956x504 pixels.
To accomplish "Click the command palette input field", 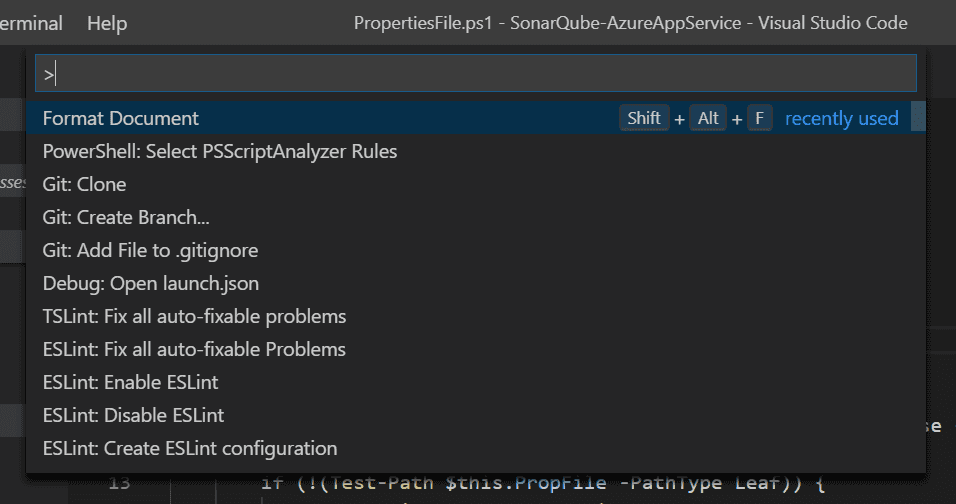I will click(476, 73).
